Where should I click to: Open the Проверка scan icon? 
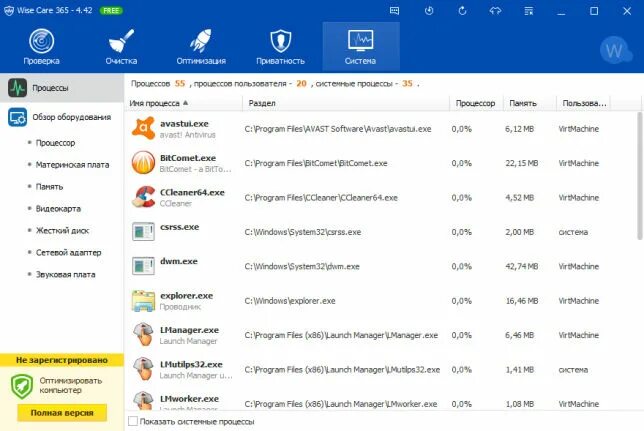tap(41, 41)
